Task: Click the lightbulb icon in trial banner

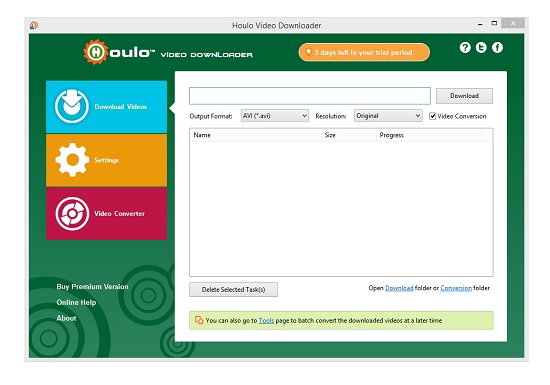Action: tap(308, 52)
